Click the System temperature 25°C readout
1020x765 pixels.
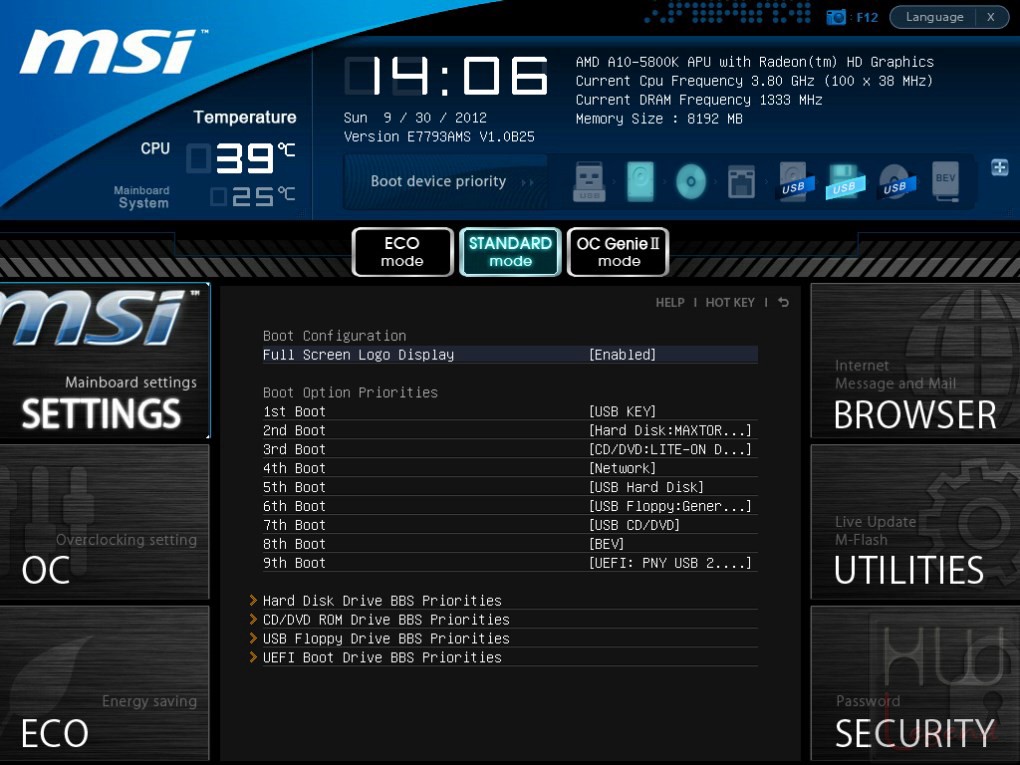click(x=253, y=196)
